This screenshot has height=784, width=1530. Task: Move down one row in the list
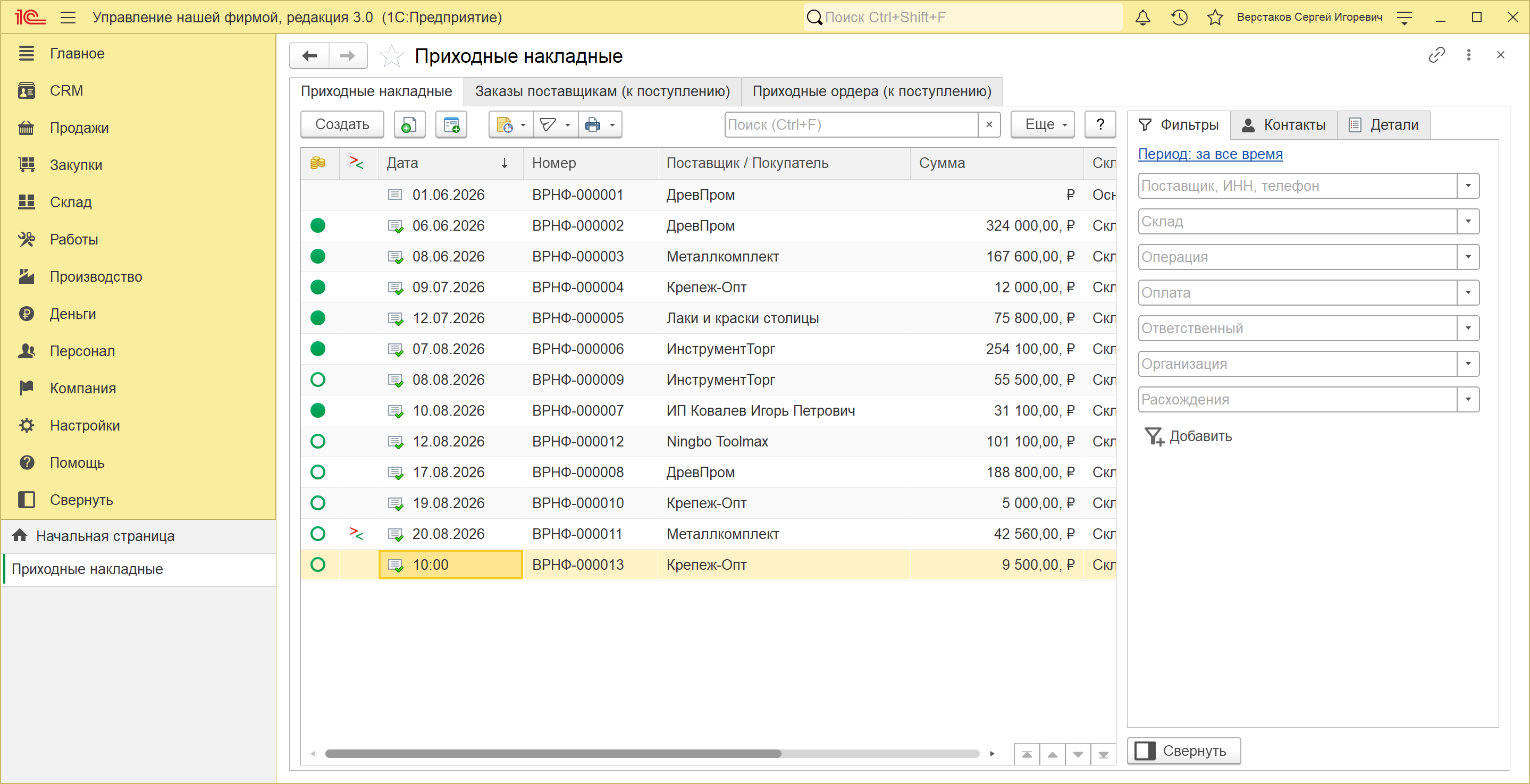pyautogui.click(x=1078, y=754)
